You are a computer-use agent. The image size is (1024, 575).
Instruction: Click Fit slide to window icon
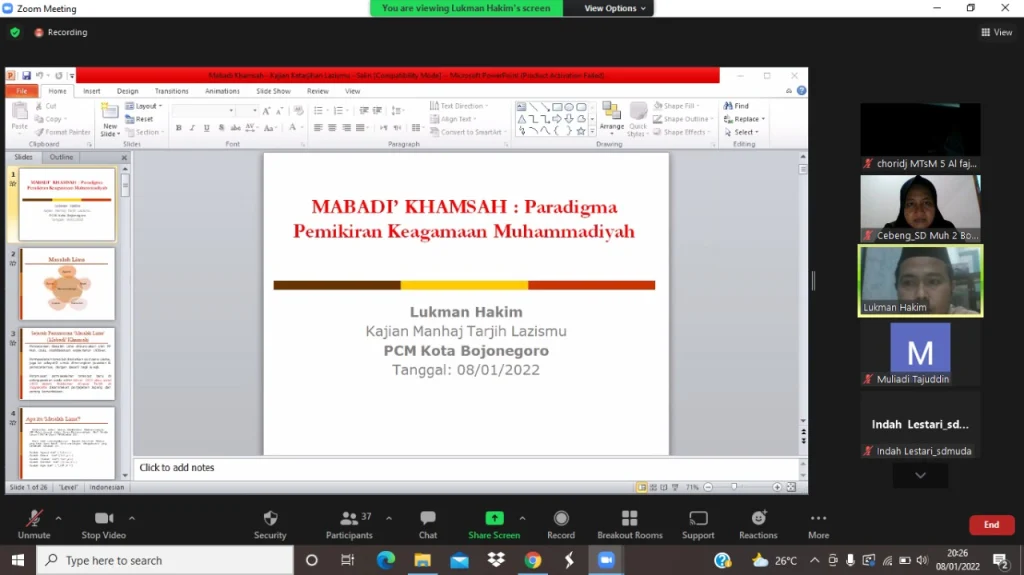pos(791,487)
